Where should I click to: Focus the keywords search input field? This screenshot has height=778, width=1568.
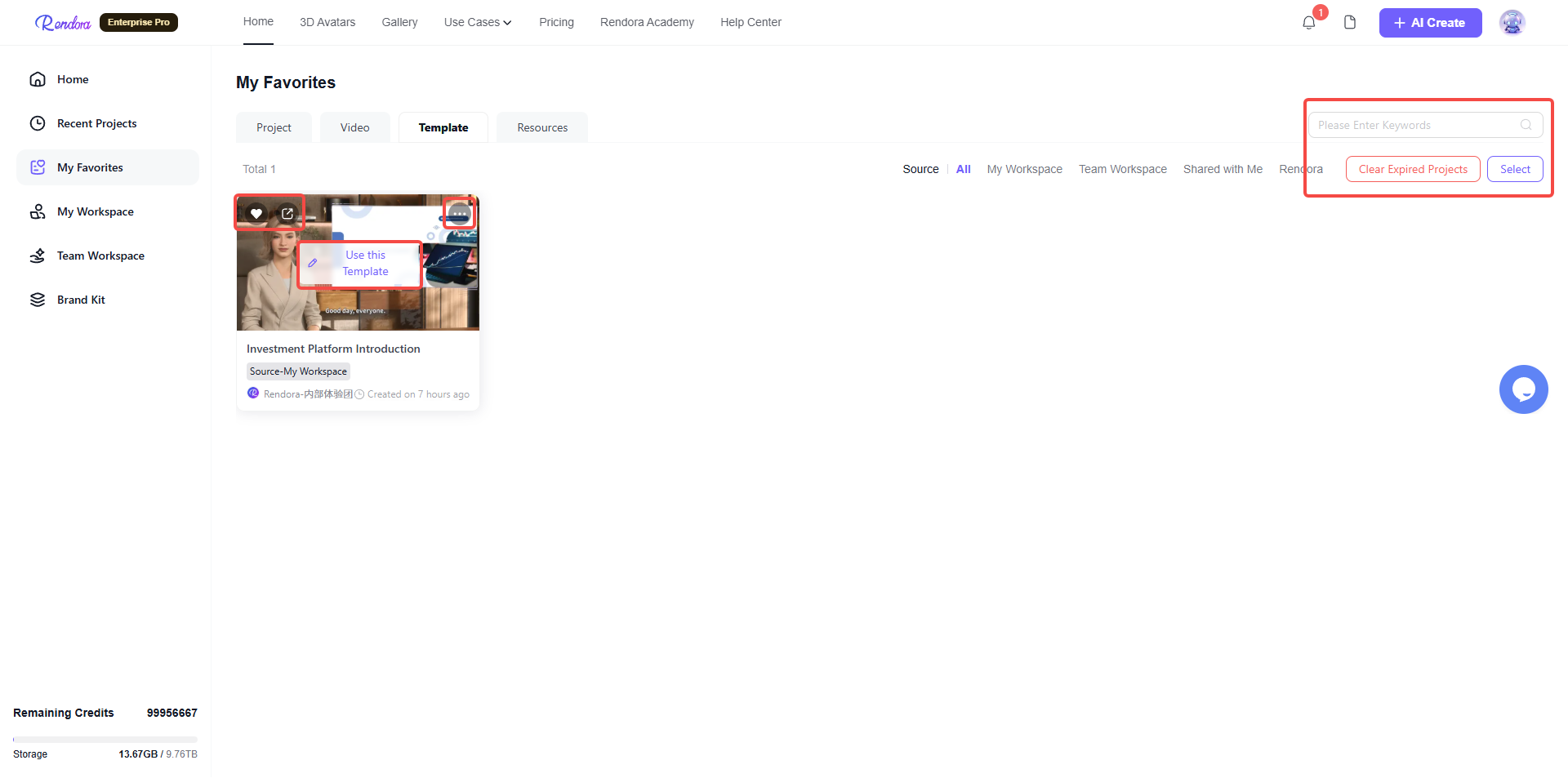(x=1414, y=125)
